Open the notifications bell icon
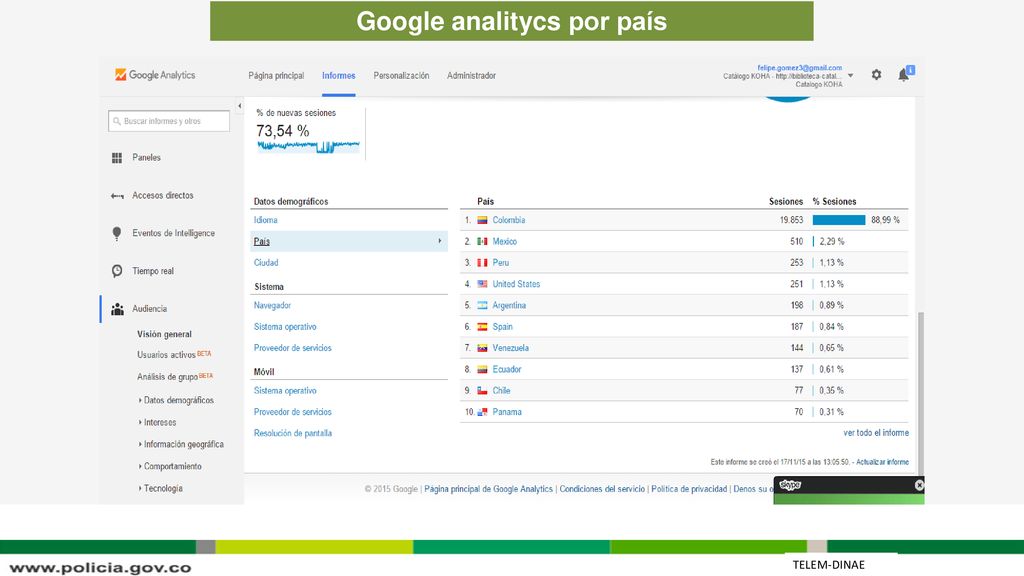The height and width of the screenshot is (576, 1024). pyautogui.click(x=904, y=74)
